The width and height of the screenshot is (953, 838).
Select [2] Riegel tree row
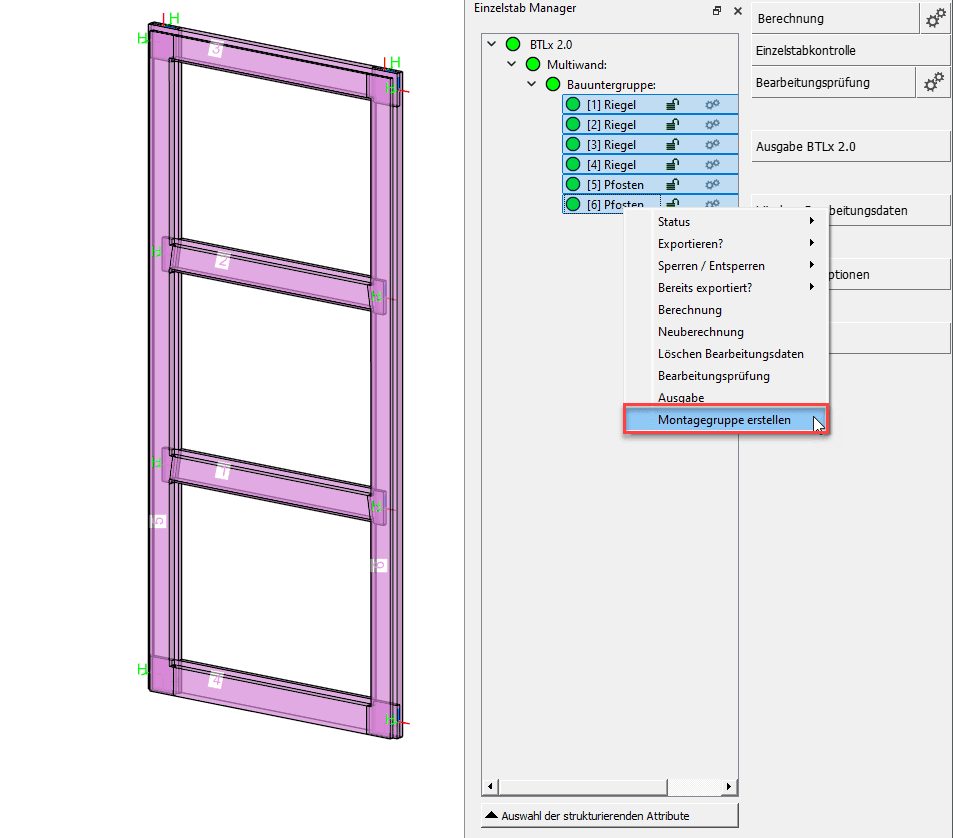pyautogui.click(x=650, y=125)
